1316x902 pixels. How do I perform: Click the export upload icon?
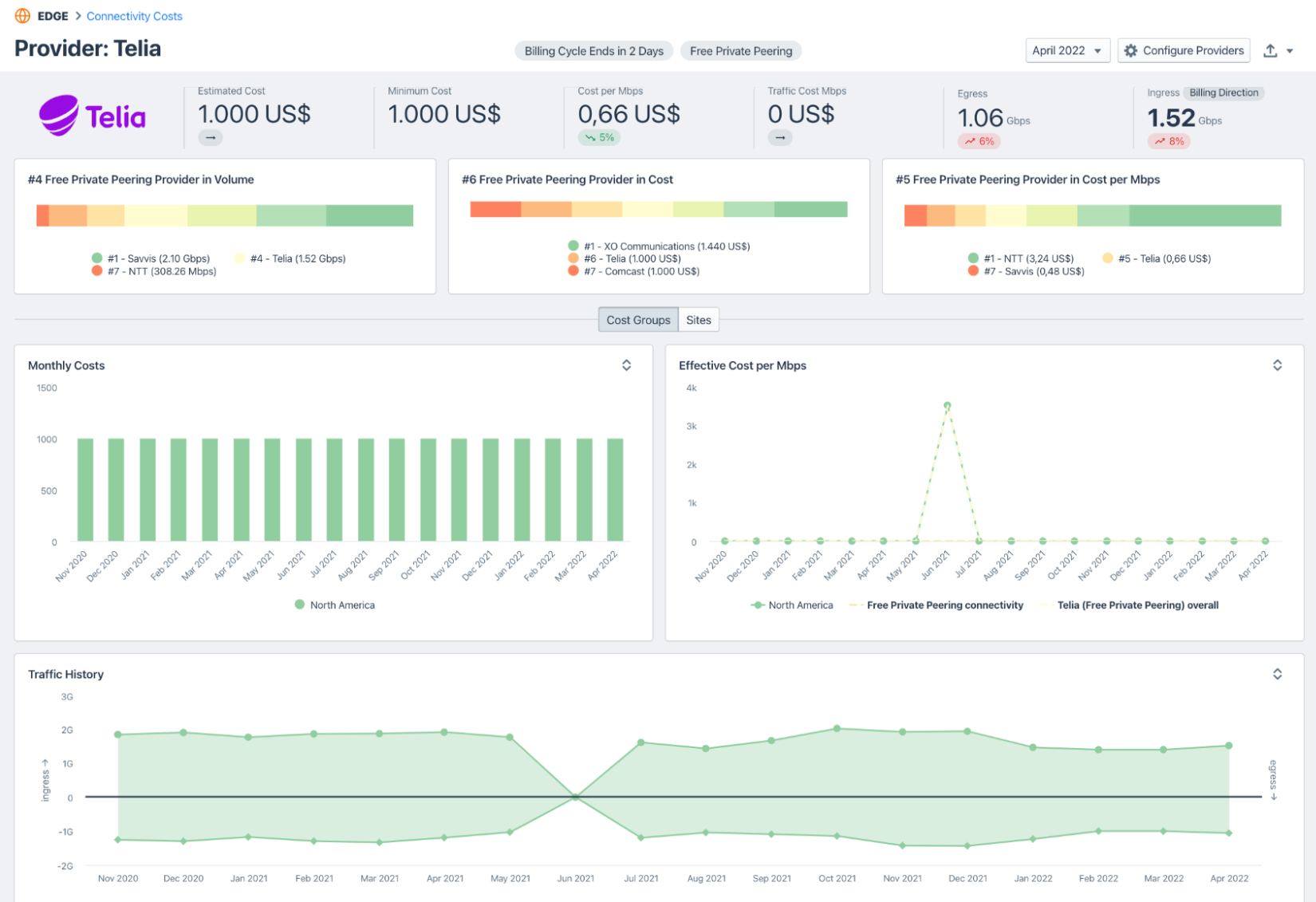pos(1271,50)
